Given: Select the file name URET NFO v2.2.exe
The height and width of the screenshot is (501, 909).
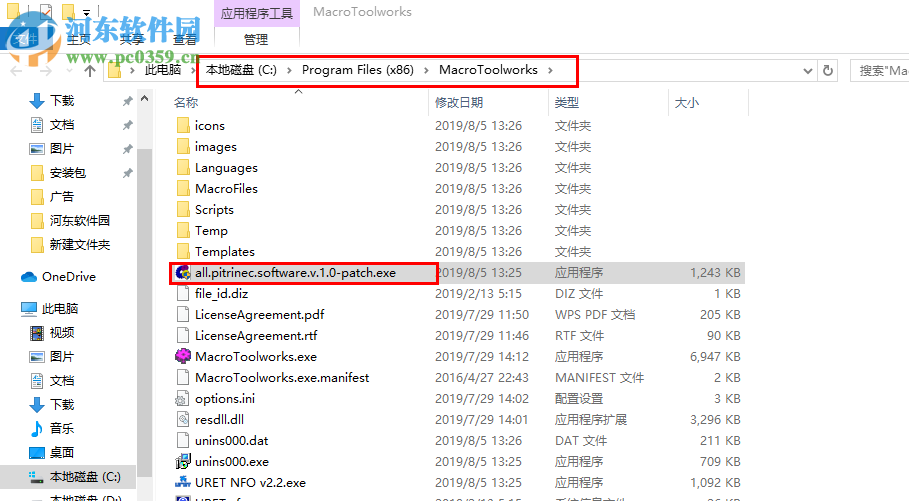Looking at the screenshot, I should (x=250, y=482).
